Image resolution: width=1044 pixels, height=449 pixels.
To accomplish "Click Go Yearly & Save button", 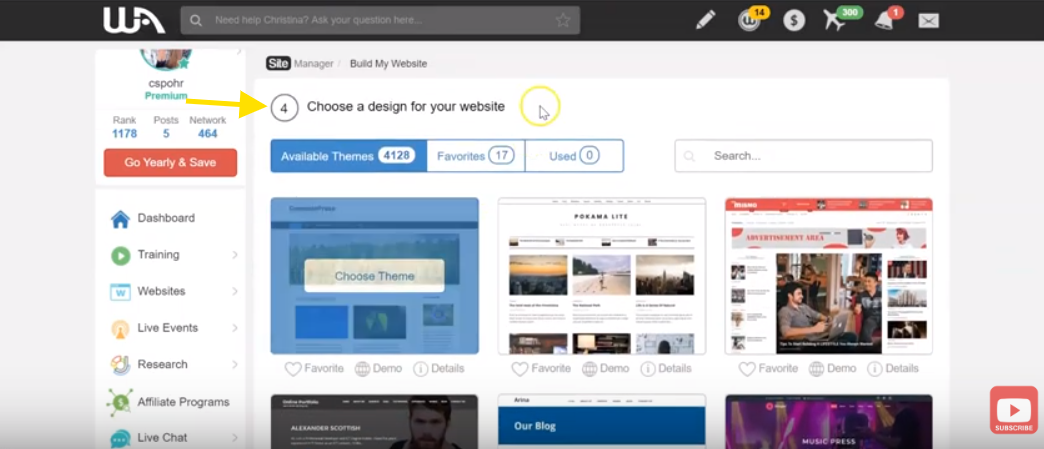I will (170, 163).
